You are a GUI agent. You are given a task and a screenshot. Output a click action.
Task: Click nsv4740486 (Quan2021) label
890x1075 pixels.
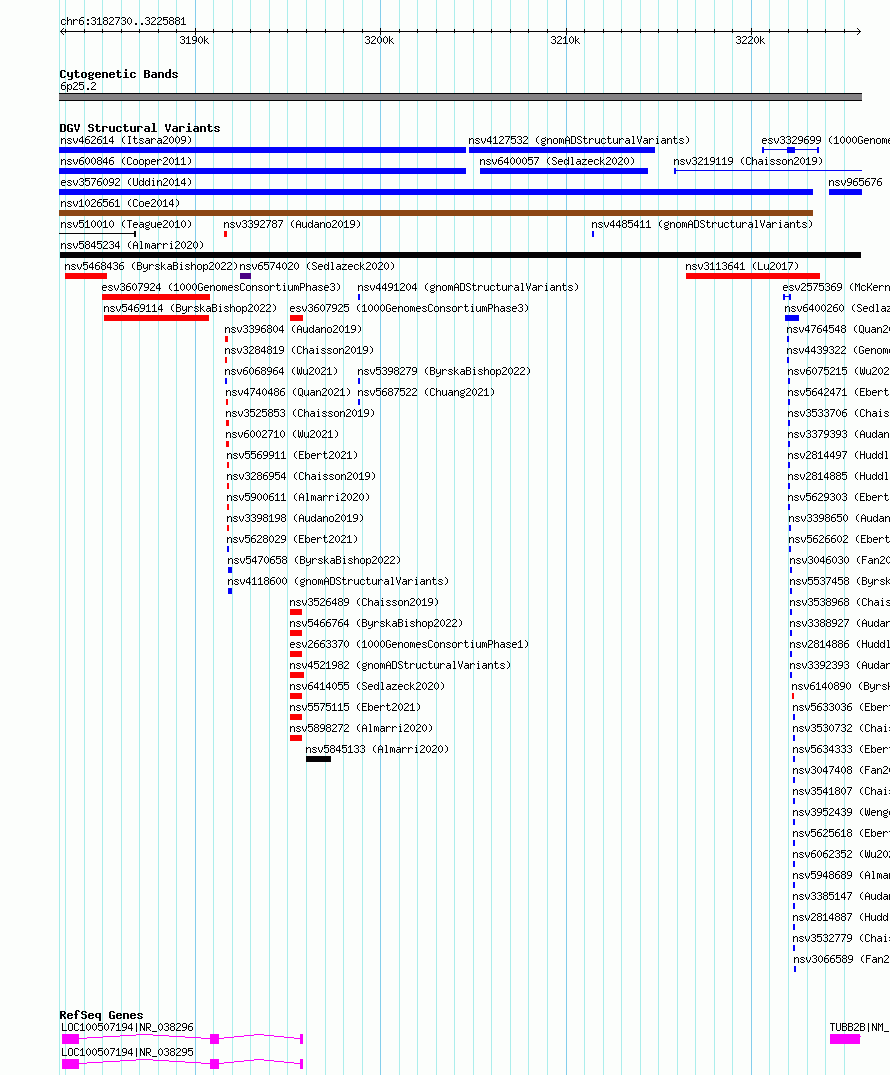pos(289,392)
